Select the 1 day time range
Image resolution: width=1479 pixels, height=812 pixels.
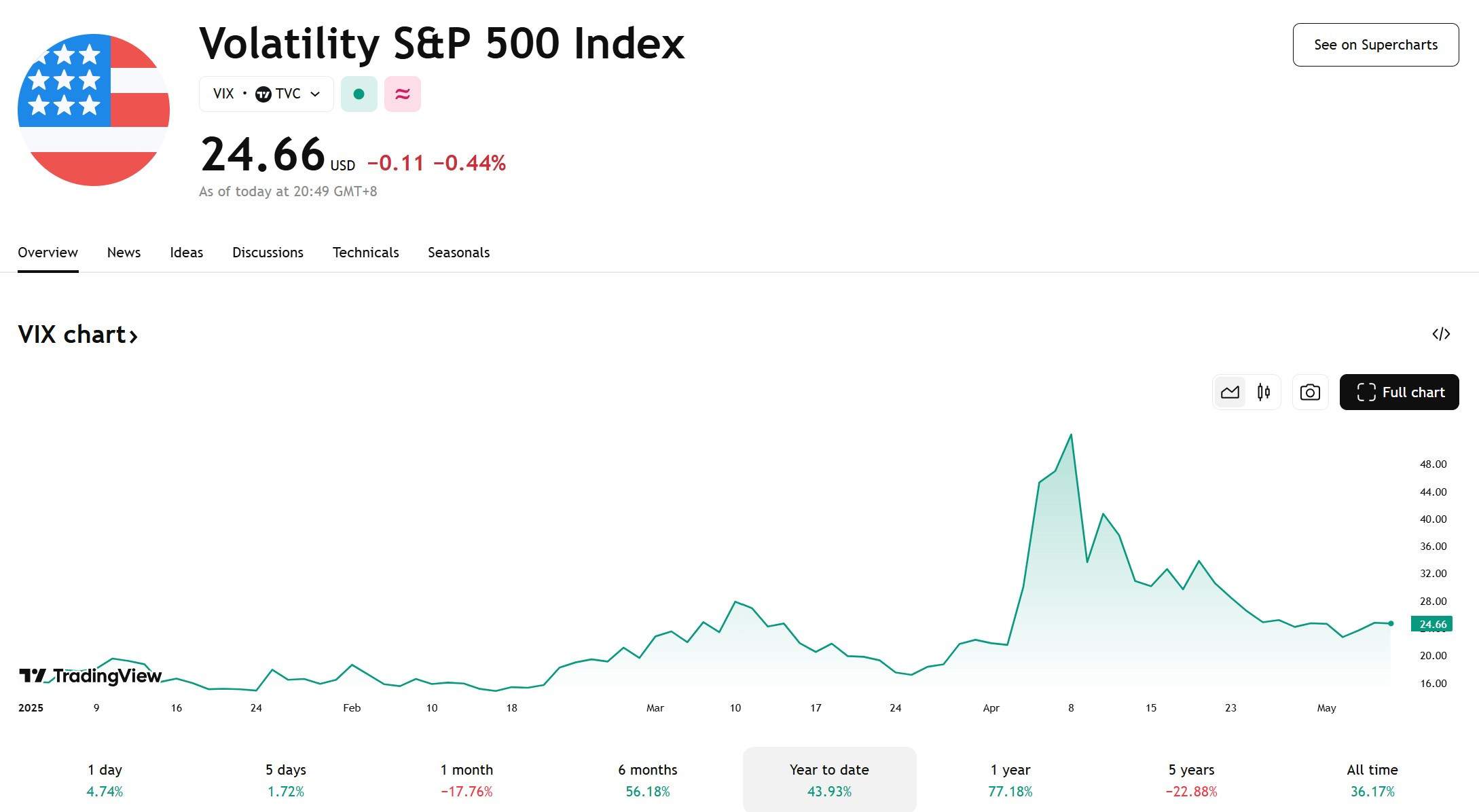105,780
